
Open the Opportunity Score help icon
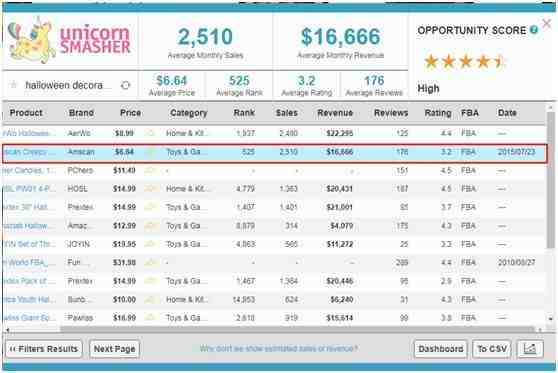[x=533, y=30]
